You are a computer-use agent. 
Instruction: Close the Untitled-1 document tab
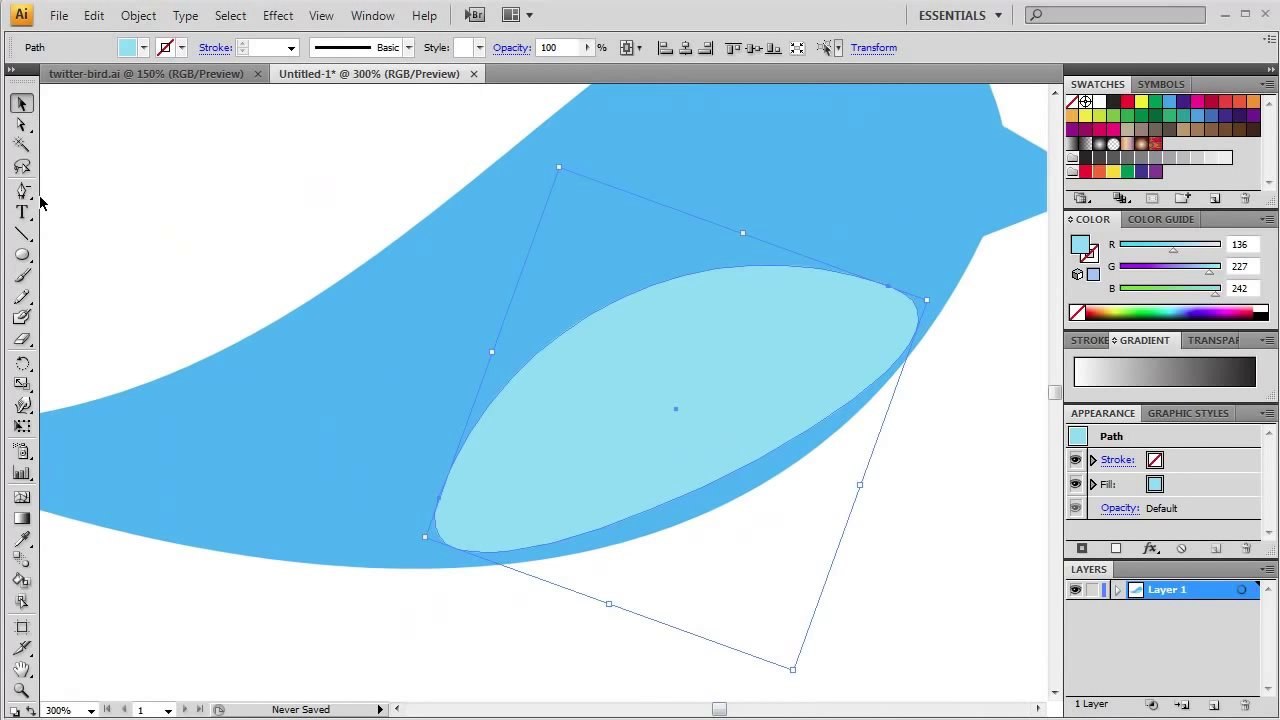(474, 74)
